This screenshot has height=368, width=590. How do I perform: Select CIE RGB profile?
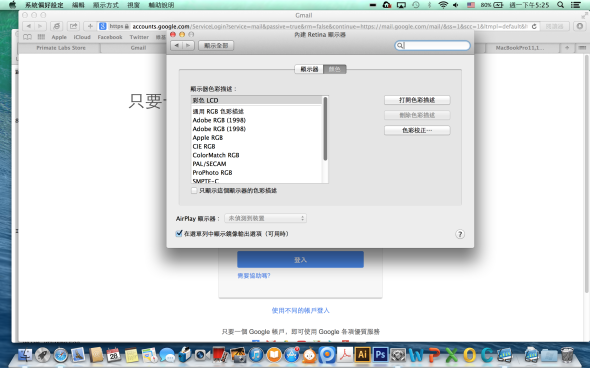[257, 146]
